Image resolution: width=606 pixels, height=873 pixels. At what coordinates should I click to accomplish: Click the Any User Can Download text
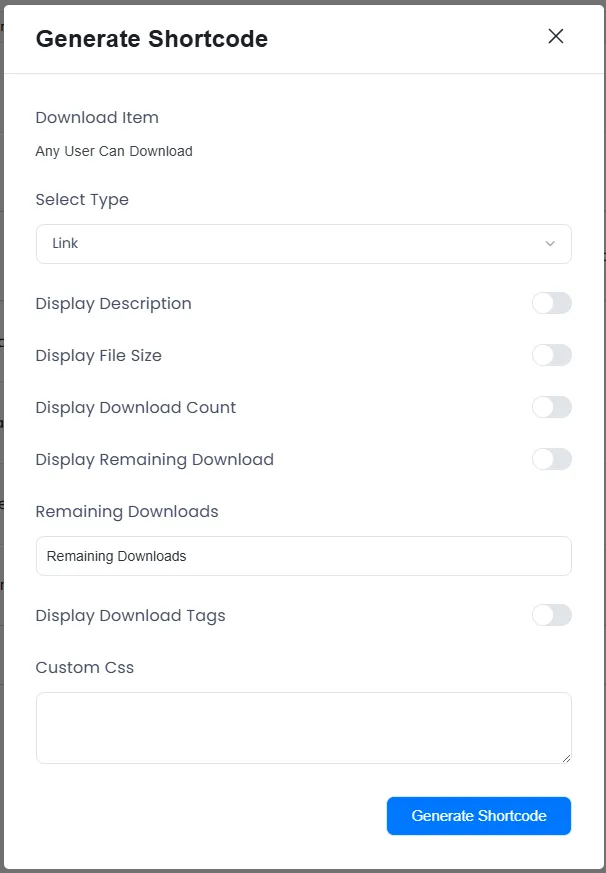tap(114, 152)
